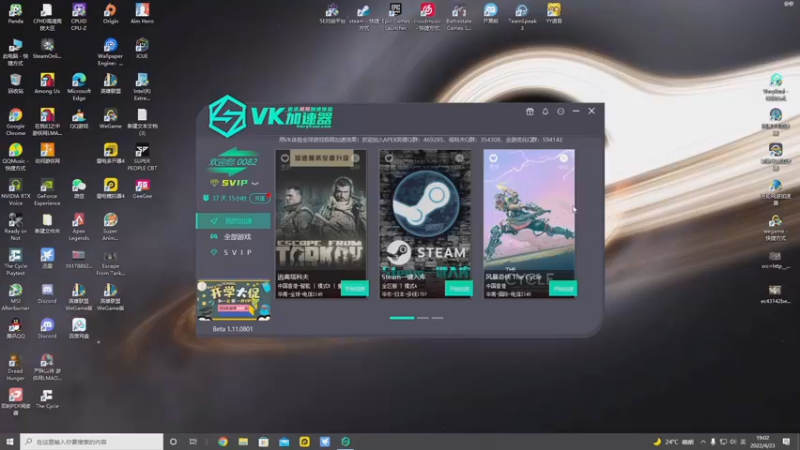Image resolution: width=800 pixels, height=450 pixels.
Task: Open the NVIDIA RTX Voice desktop shortcut
Action: tap(15, 192)
